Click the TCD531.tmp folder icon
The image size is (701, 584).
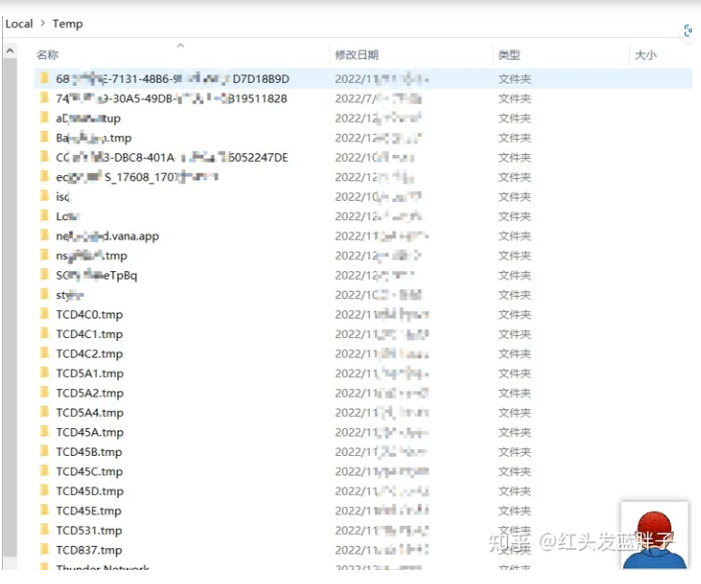[44, 530]
